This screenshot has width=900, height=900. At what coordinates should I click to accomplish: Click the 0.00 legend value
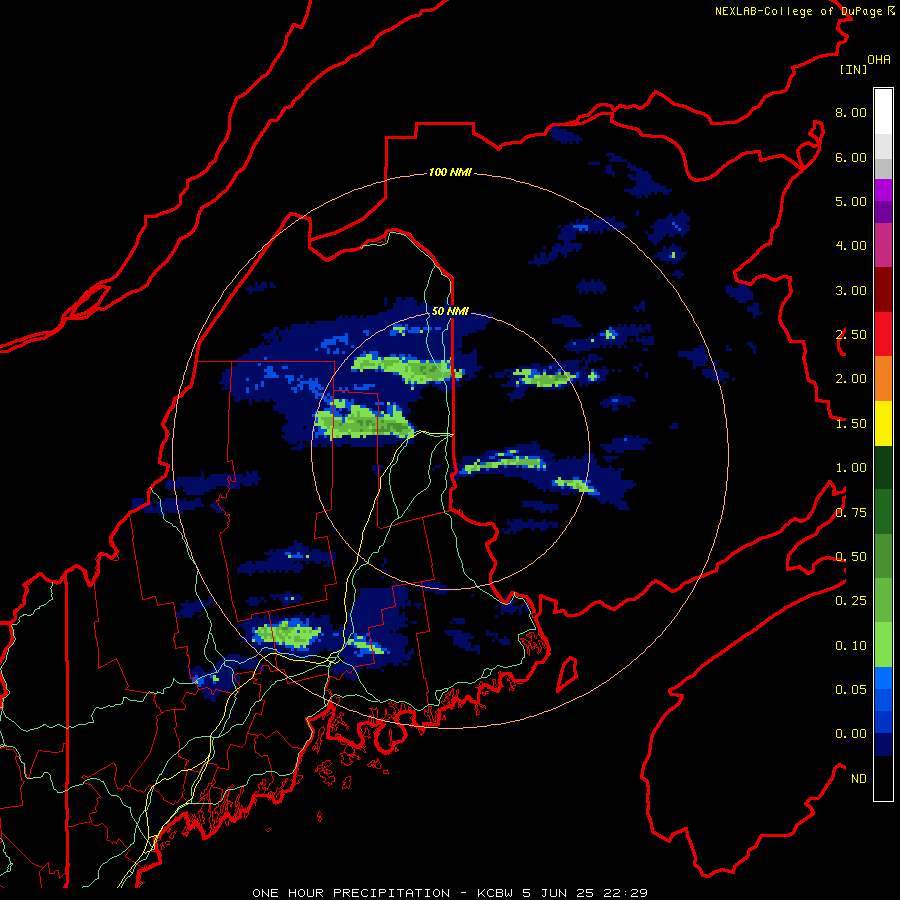(851, 734)
